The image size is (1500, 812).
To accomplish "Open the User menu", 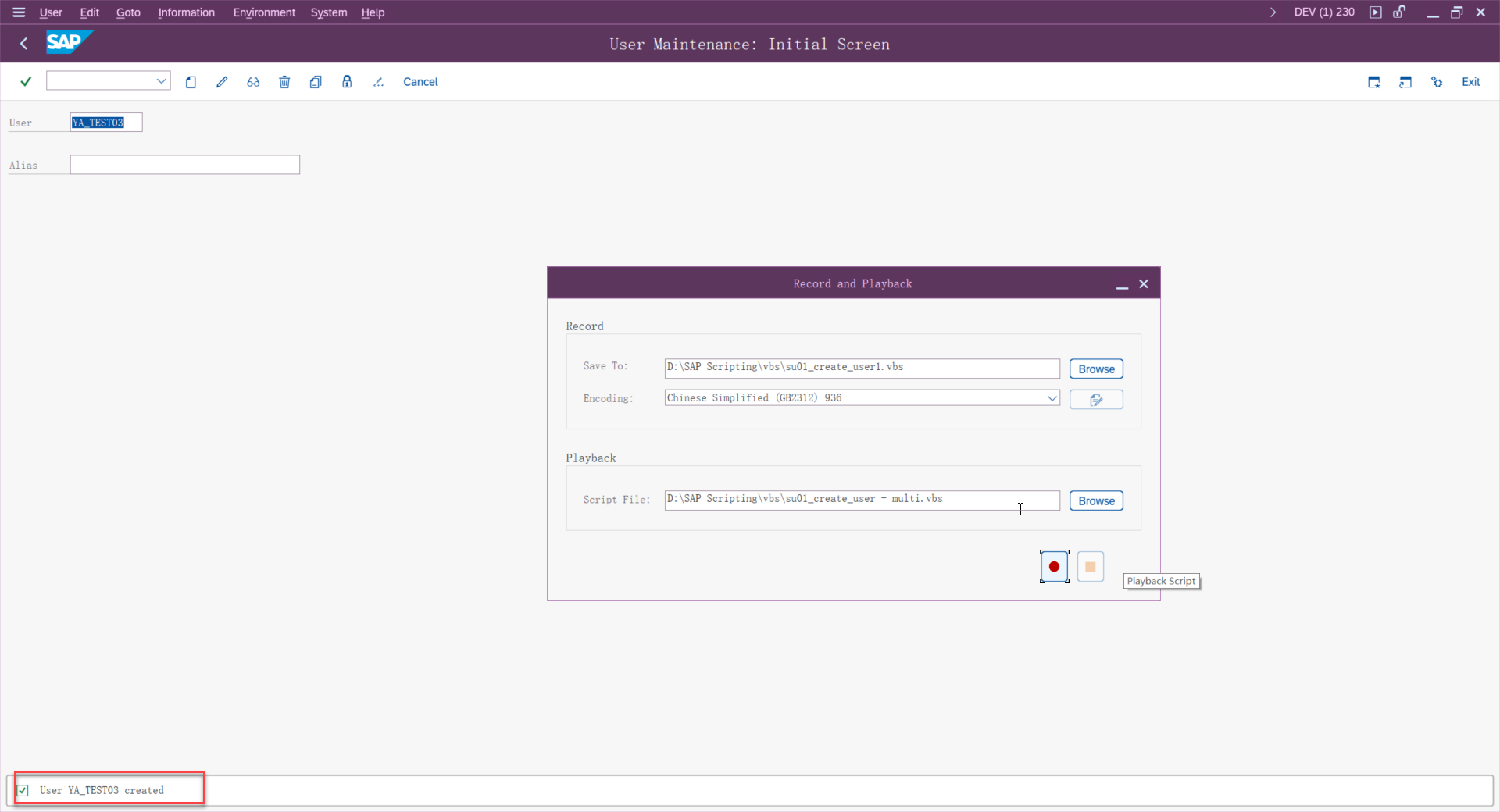I will 51,12.
